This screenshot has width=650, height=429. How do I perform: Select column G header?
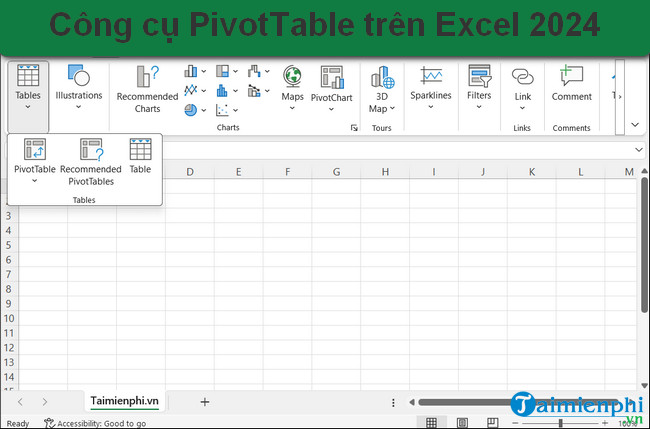pyautogui.click(x=336, y=172)
